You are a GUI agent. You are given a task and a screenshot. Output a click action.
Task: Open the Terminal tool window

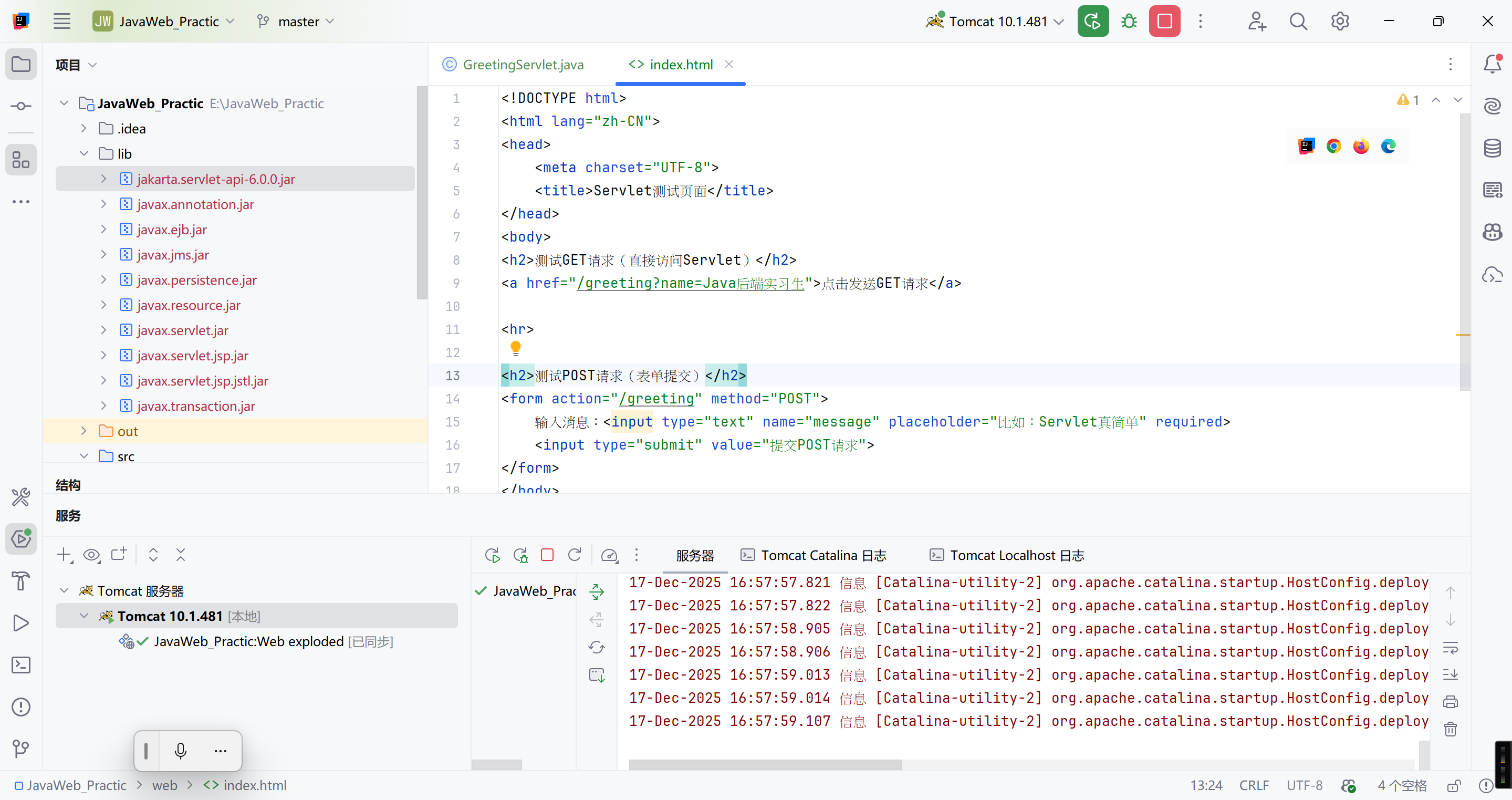(x=21, y=665)
